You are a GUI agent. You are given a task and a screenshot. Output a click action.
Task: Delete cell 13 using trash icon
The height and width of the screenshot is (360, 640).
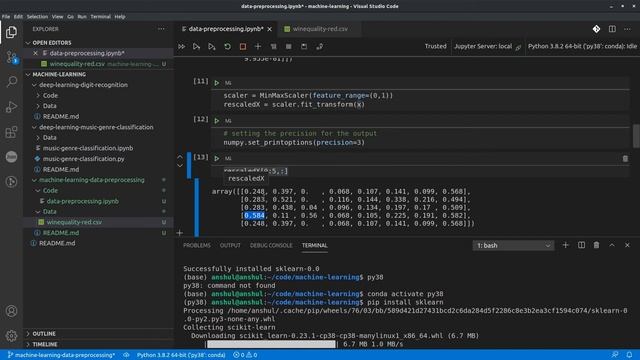pos(625,158)
